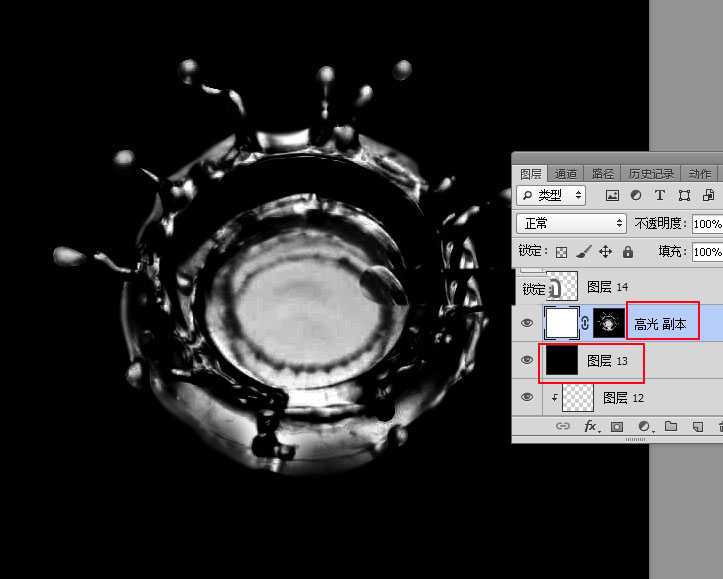Click the type layer filter icon

(x=660, y=196)
